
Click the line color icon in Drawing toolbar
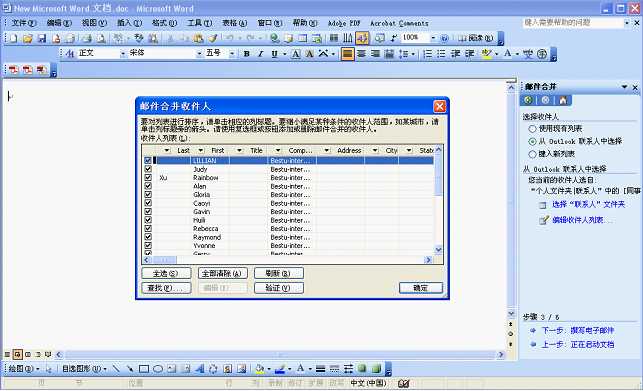(x=280, y=368)
